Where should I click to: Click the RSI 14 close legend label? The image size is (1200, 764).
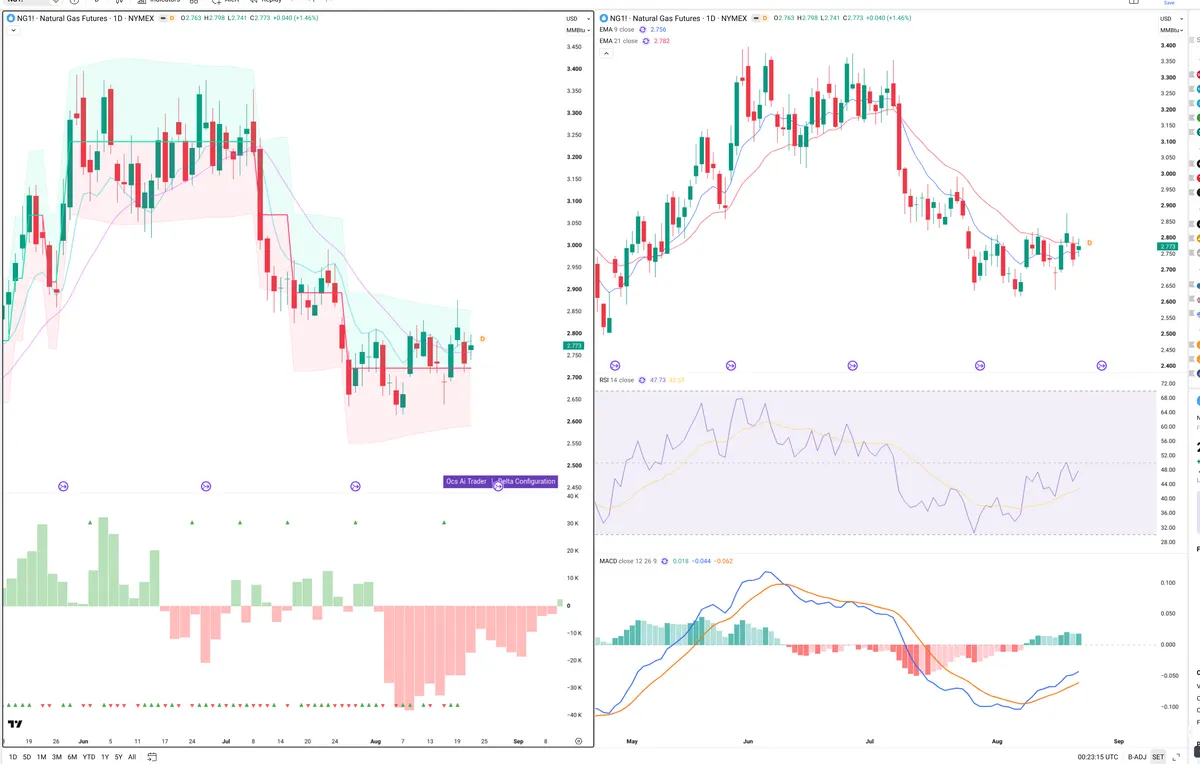616,380
